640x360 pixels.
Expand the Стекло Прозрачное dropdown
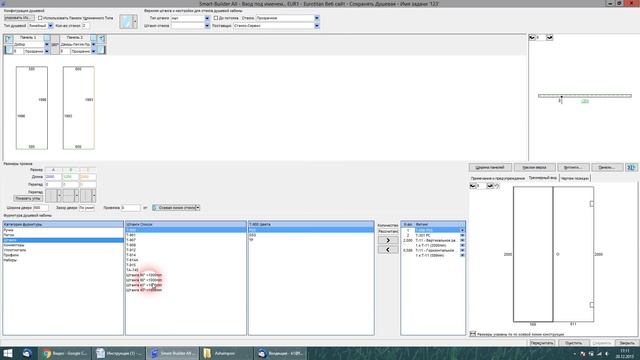(x=317, y=18)
